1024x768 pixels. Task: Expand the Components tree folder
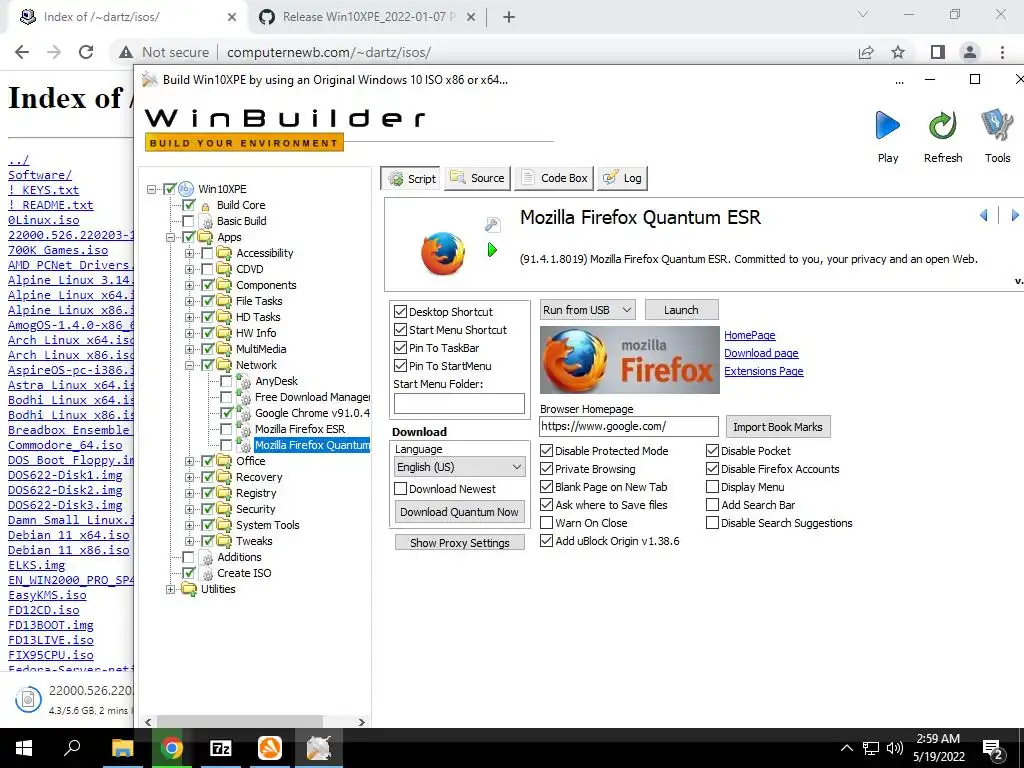pos(189,285)
